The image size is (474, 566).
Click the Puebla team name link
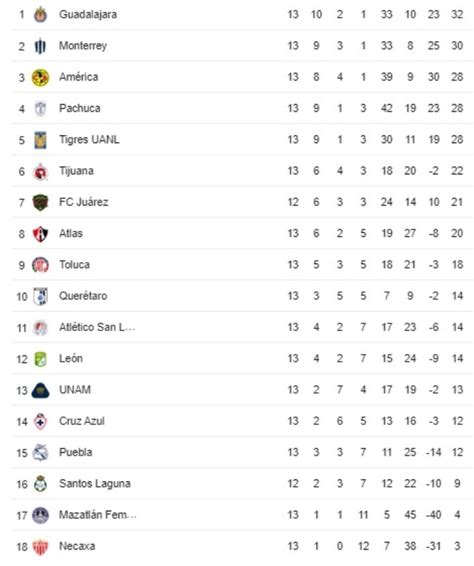[x=75, y=452]
